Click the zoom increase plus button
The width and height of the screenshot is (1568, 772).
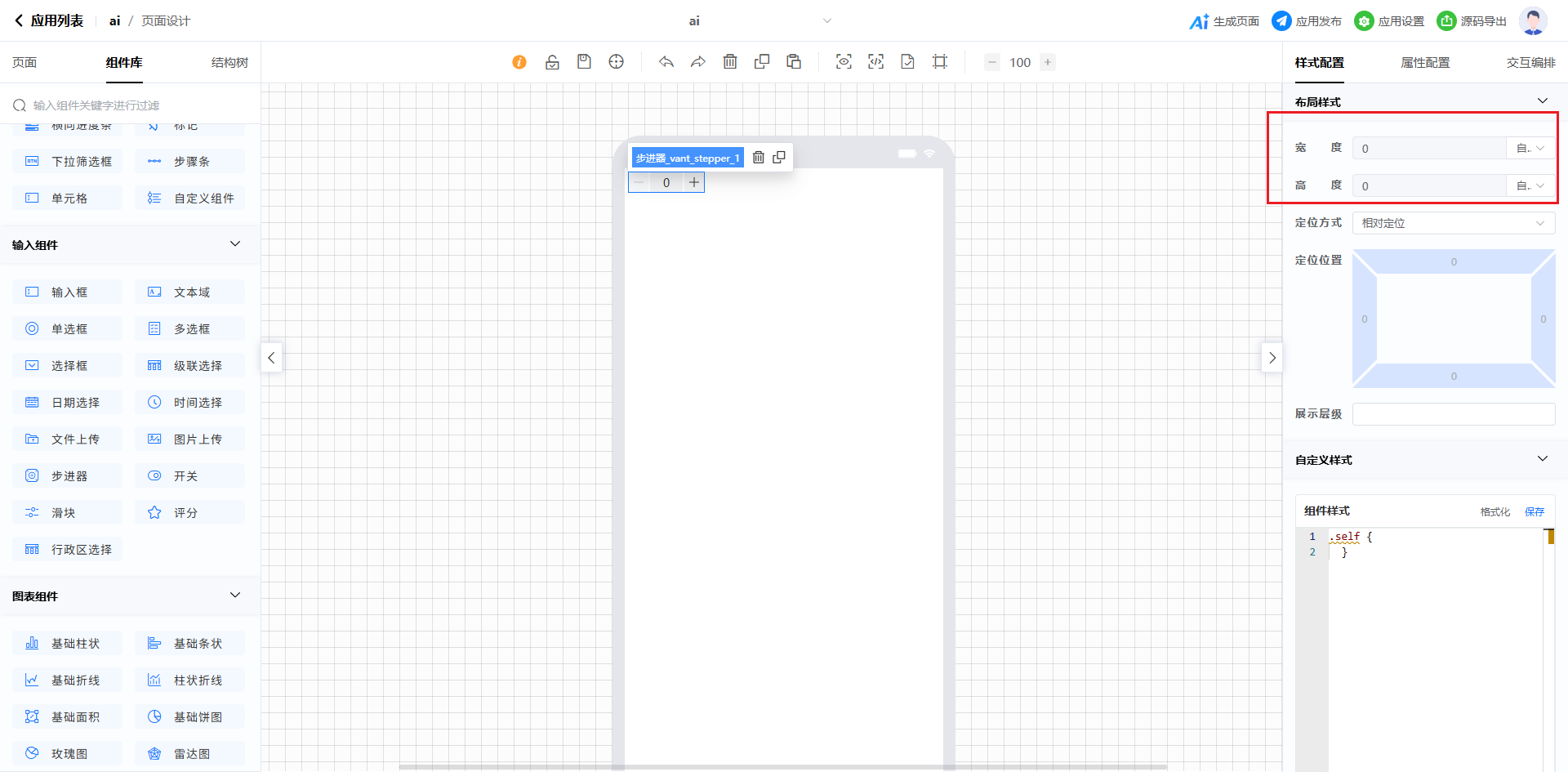click(x=1048, y=62)
